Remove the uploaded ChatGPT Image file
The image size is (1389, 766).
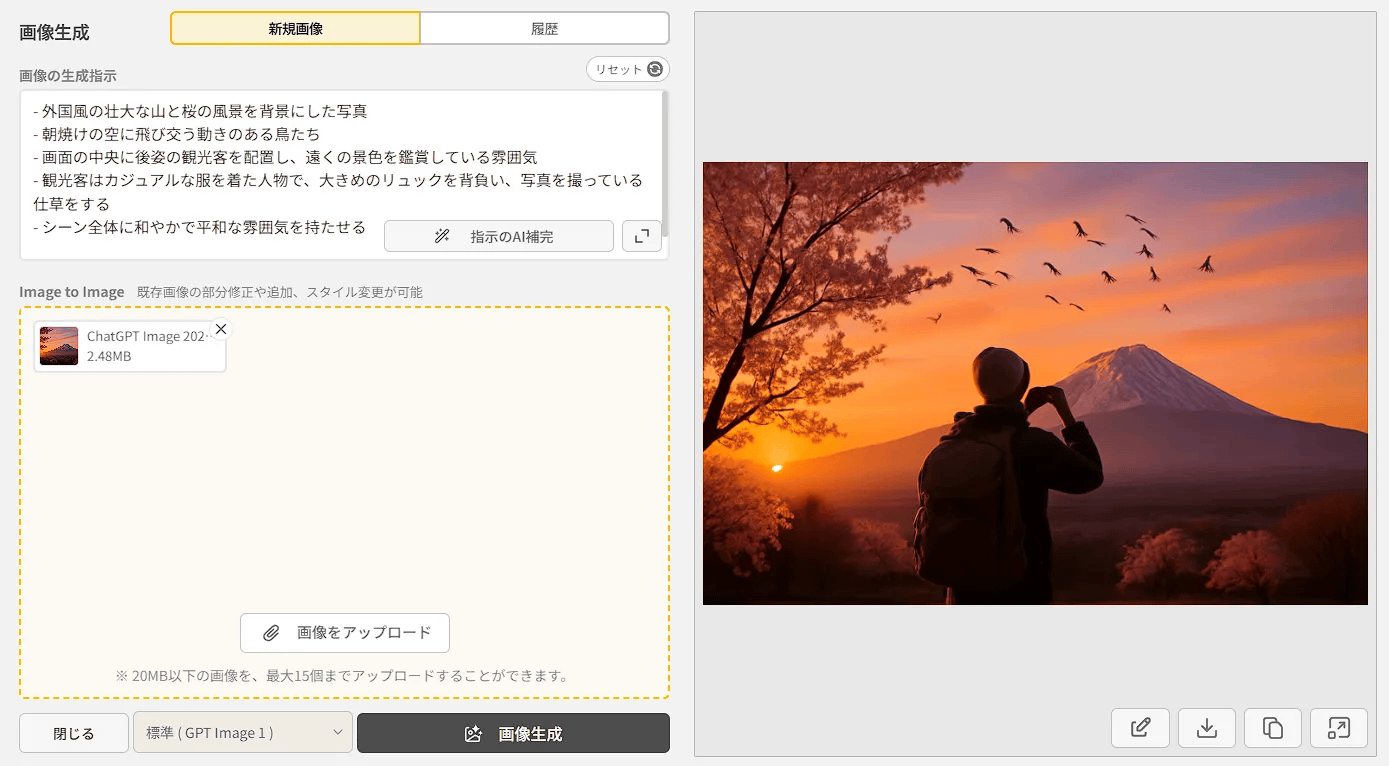[221, 329]
